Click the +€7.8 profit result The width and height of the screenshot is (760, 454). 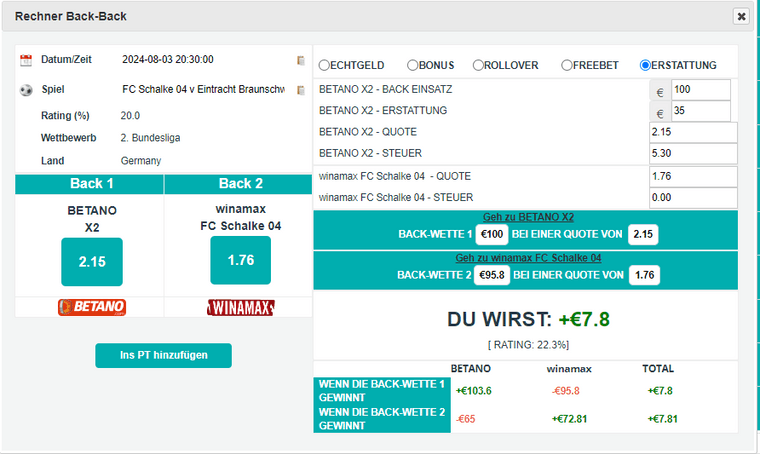click(584, 320)
